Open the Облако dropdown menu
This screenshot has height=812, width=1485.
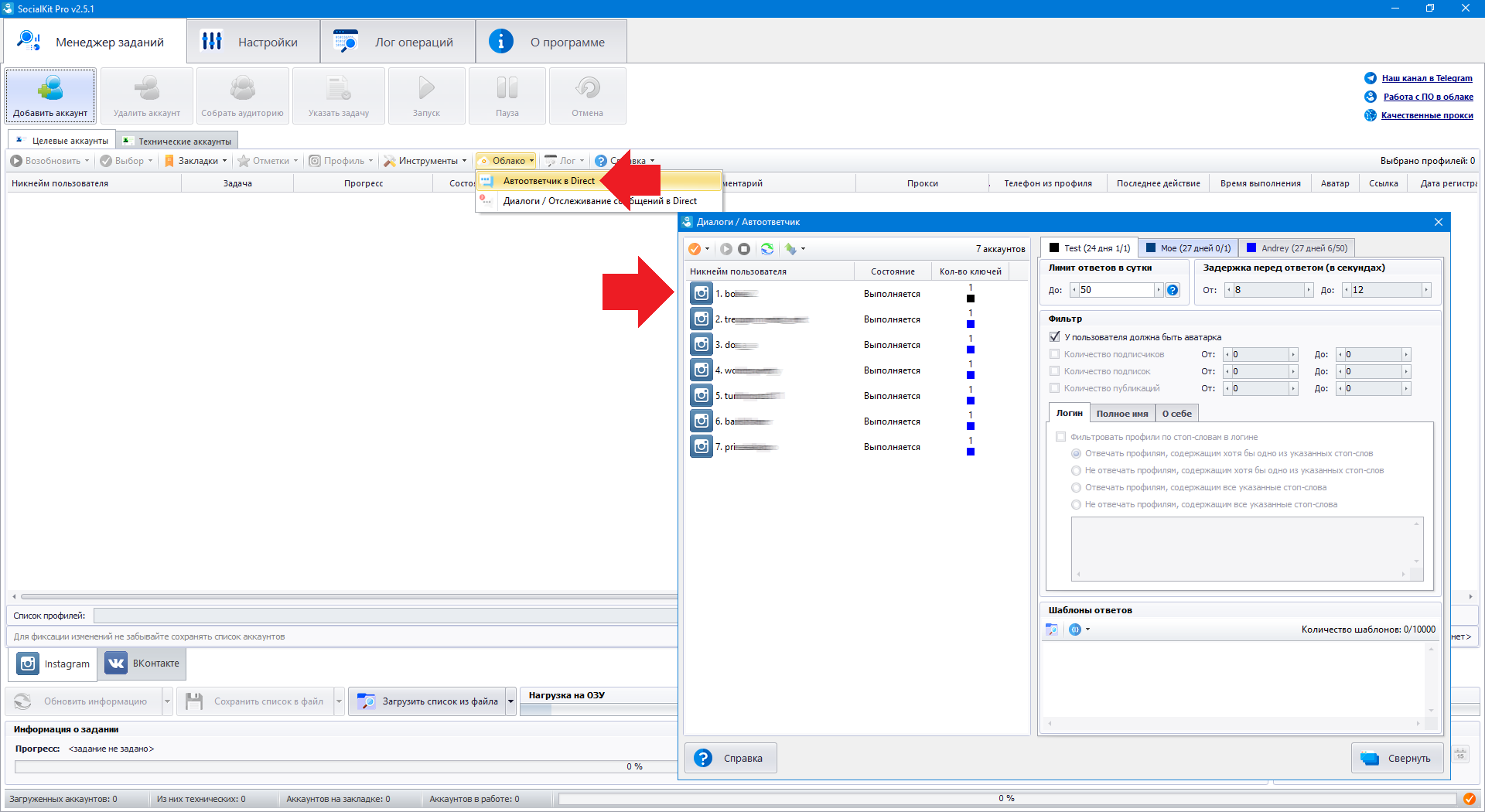click(507, 161)
